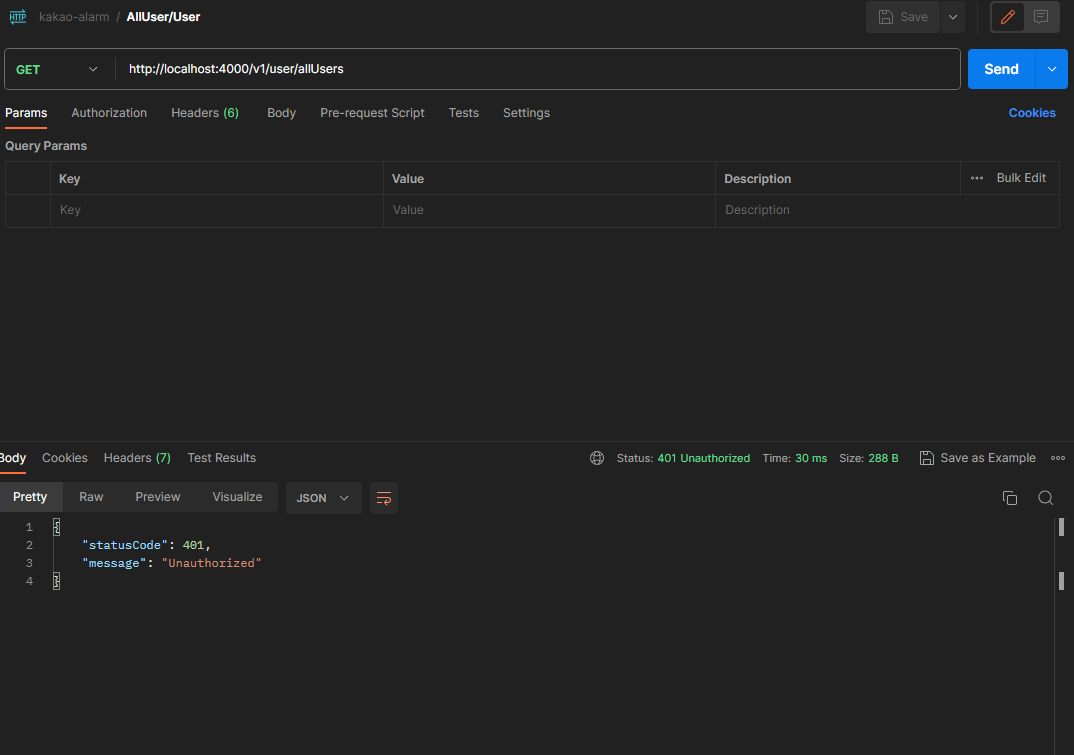Click the query param Value field

pos(549,210)
